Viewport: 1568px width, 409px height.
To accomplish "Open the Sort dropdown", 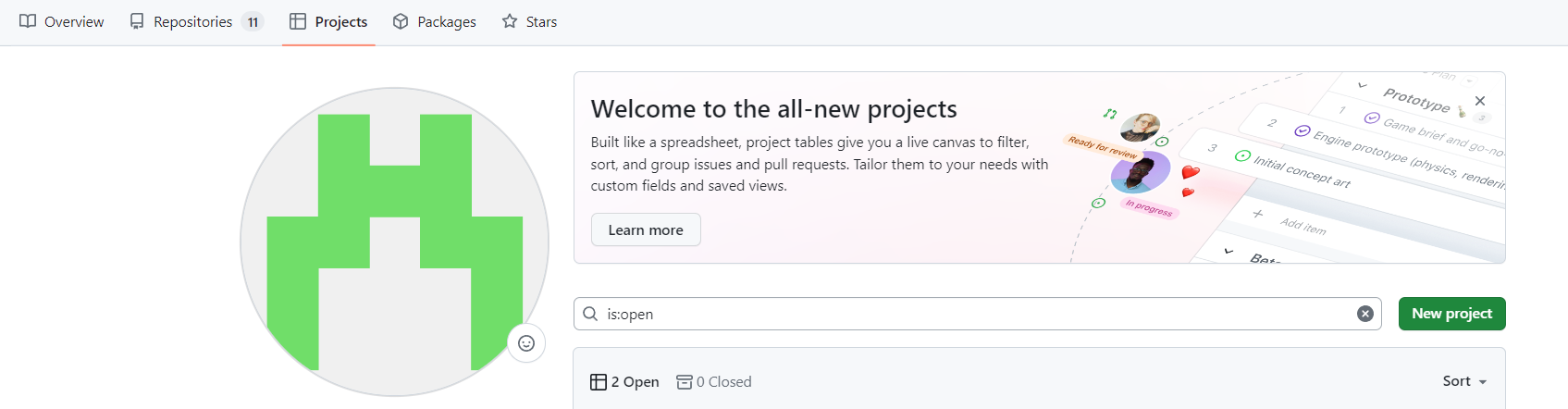I will [x=1464, y=381].
